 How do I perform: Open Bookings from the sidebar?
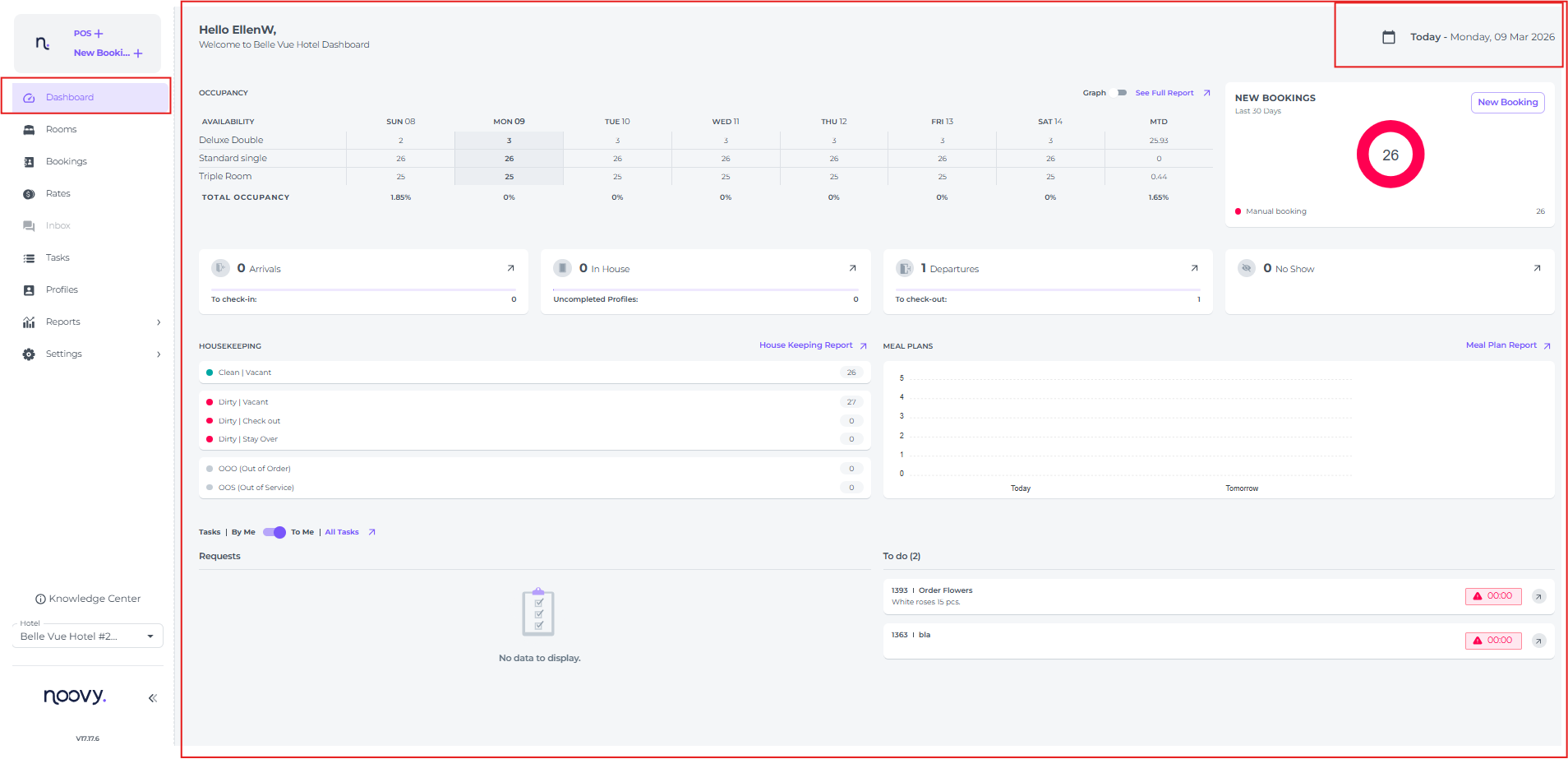tap(66, 161)
